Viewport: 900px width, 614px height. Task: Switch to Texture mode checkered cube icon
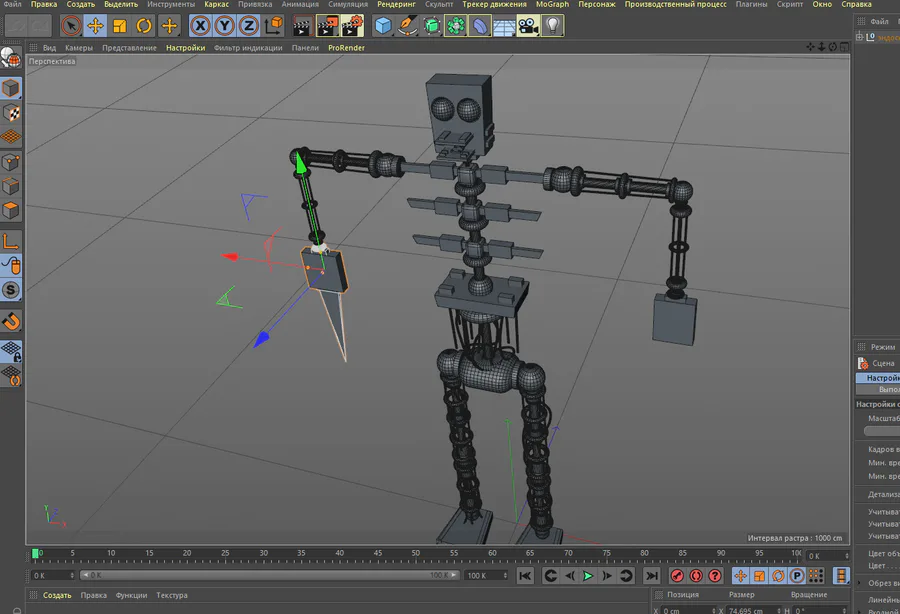11,113
